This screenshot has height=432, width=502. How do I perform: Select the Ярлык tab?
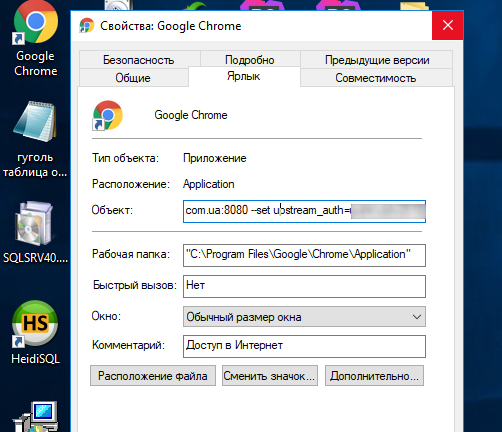tap(244, 76)
